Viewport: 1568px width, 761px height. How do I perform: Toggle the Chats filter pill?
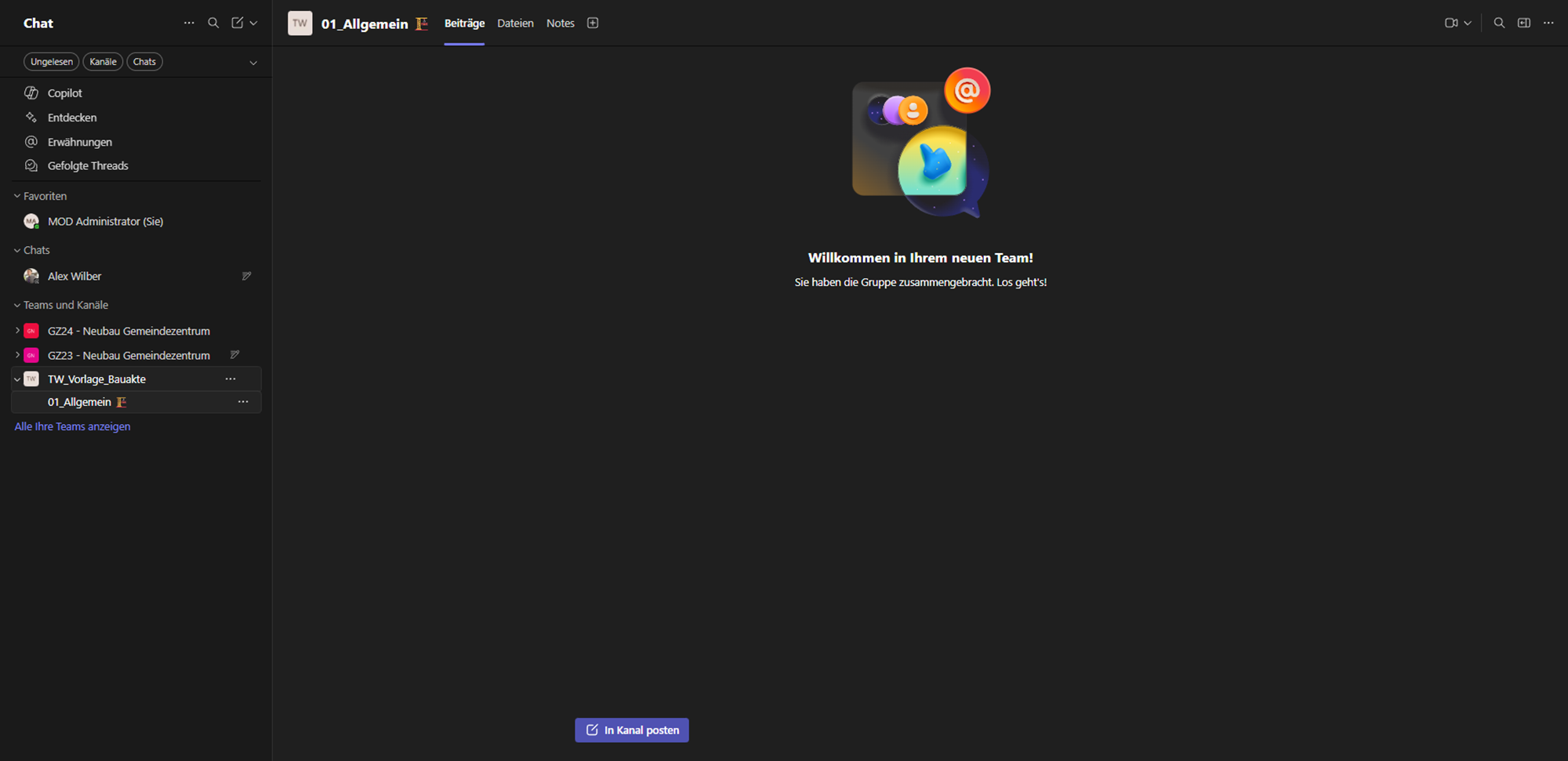pyautogui.click(x=144, y=62)
